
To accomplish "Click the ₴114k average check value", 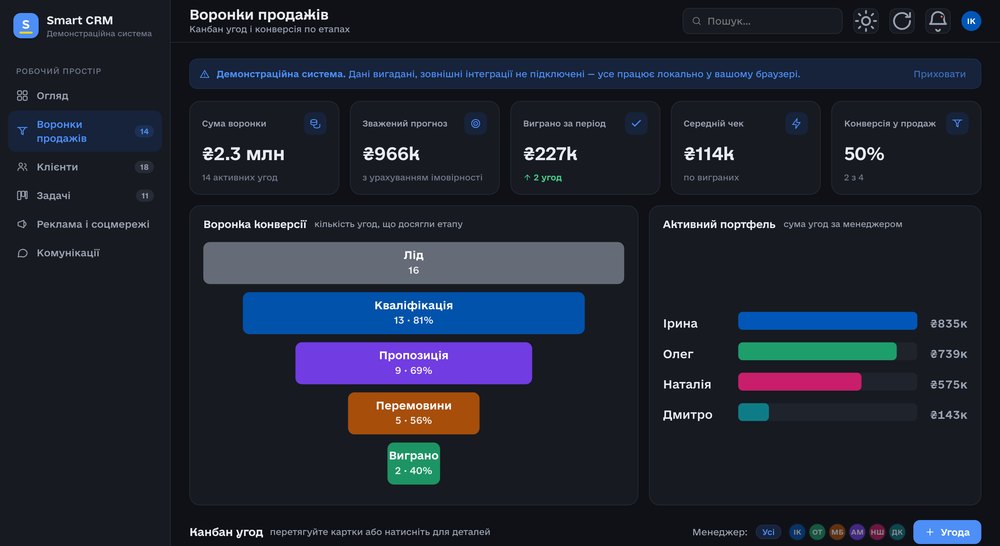I will click(x=709, y=154).
